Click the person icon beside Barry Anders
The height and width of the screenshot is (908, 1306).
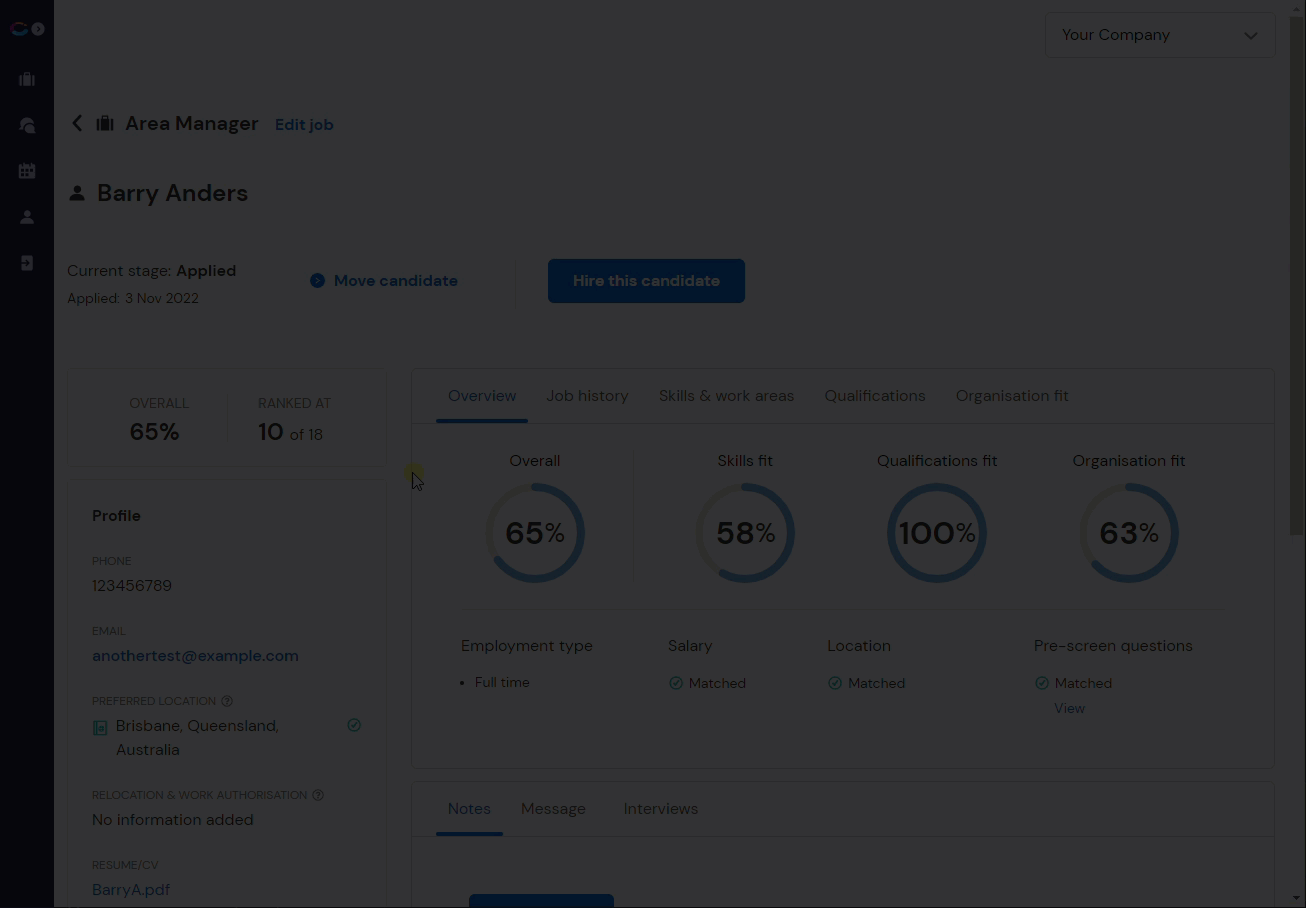click(77, 193)
